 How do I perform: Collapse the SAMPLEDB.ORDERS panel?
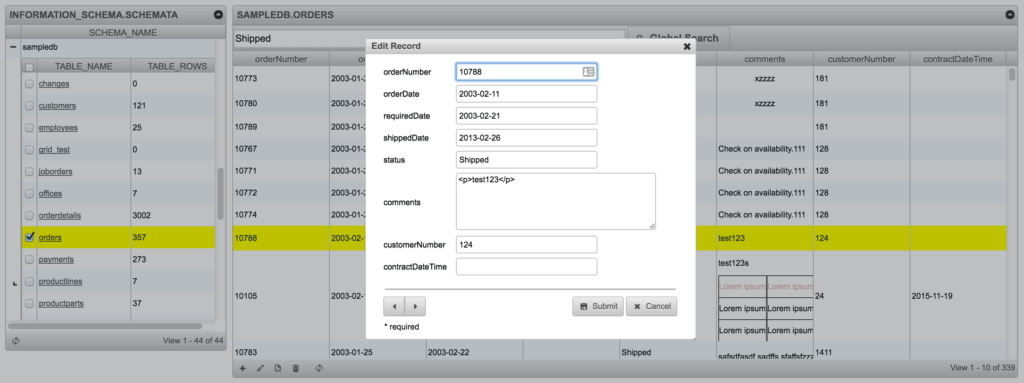tap(1010, 14)
